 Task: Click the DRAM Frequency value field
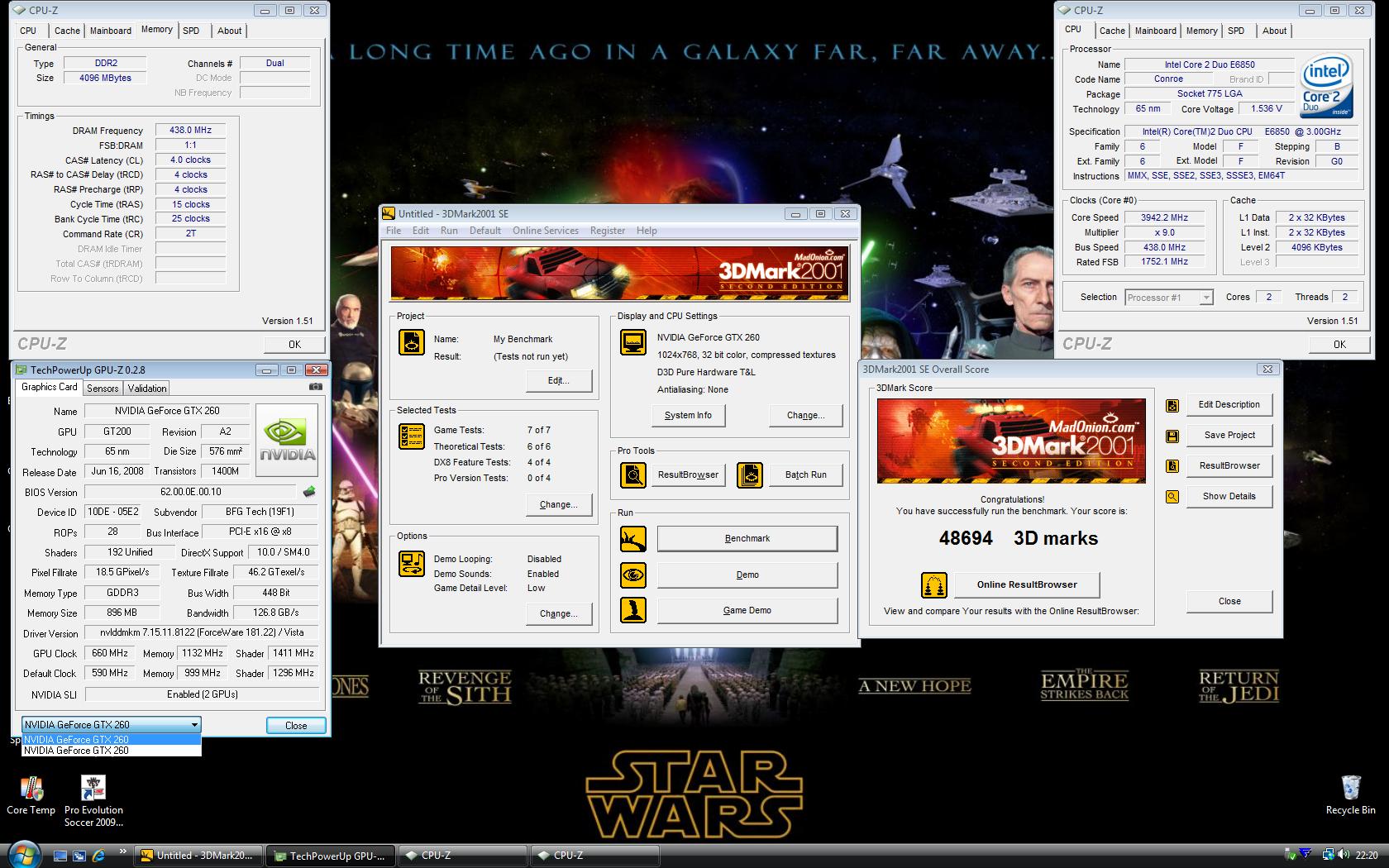click(190, 131)
